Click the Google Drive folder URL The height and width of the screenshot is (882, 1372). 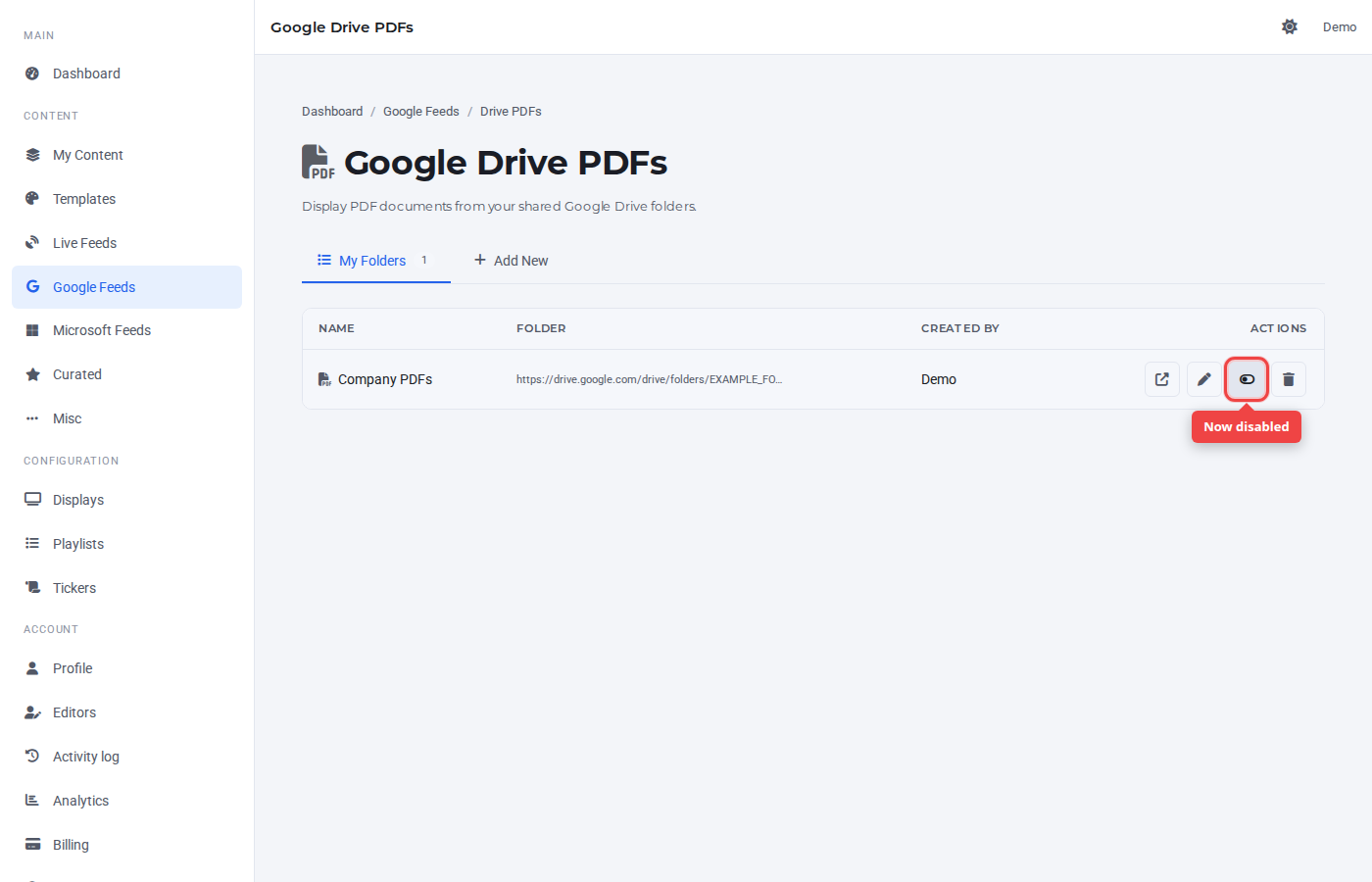[649, 379]
